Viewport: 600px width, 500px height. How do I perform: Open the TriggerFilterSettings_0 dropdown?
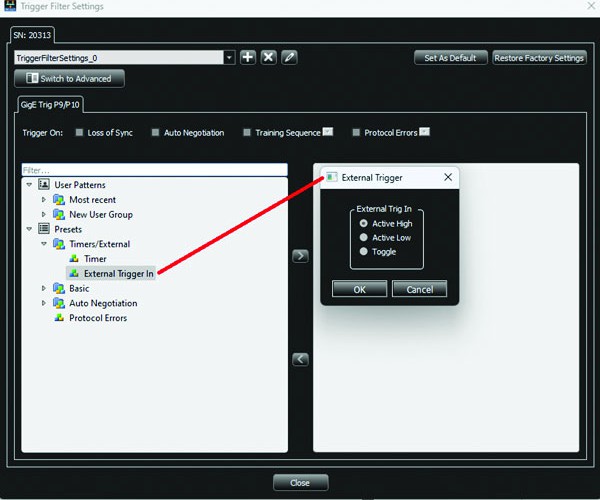[229, 58]
